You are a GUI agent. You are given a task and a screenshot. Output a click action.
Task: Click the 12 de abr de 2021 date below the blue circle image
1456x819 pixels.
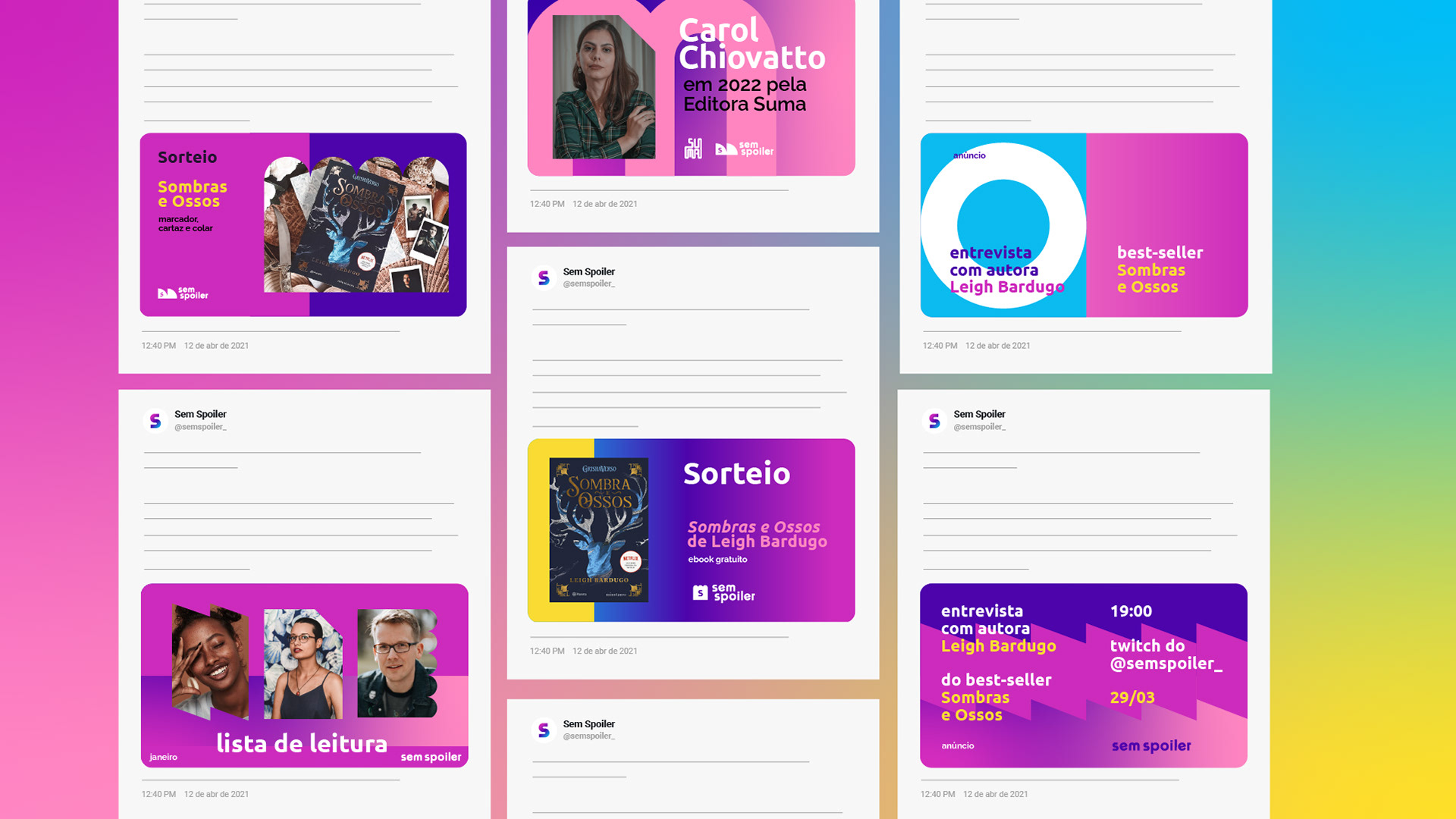998,346
